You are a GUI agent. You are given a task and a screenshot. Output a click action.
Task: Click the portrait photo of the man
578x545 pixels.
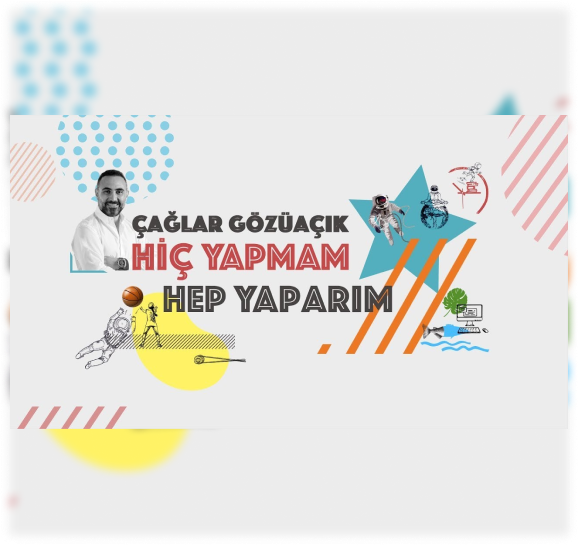[x=103, y=221]
